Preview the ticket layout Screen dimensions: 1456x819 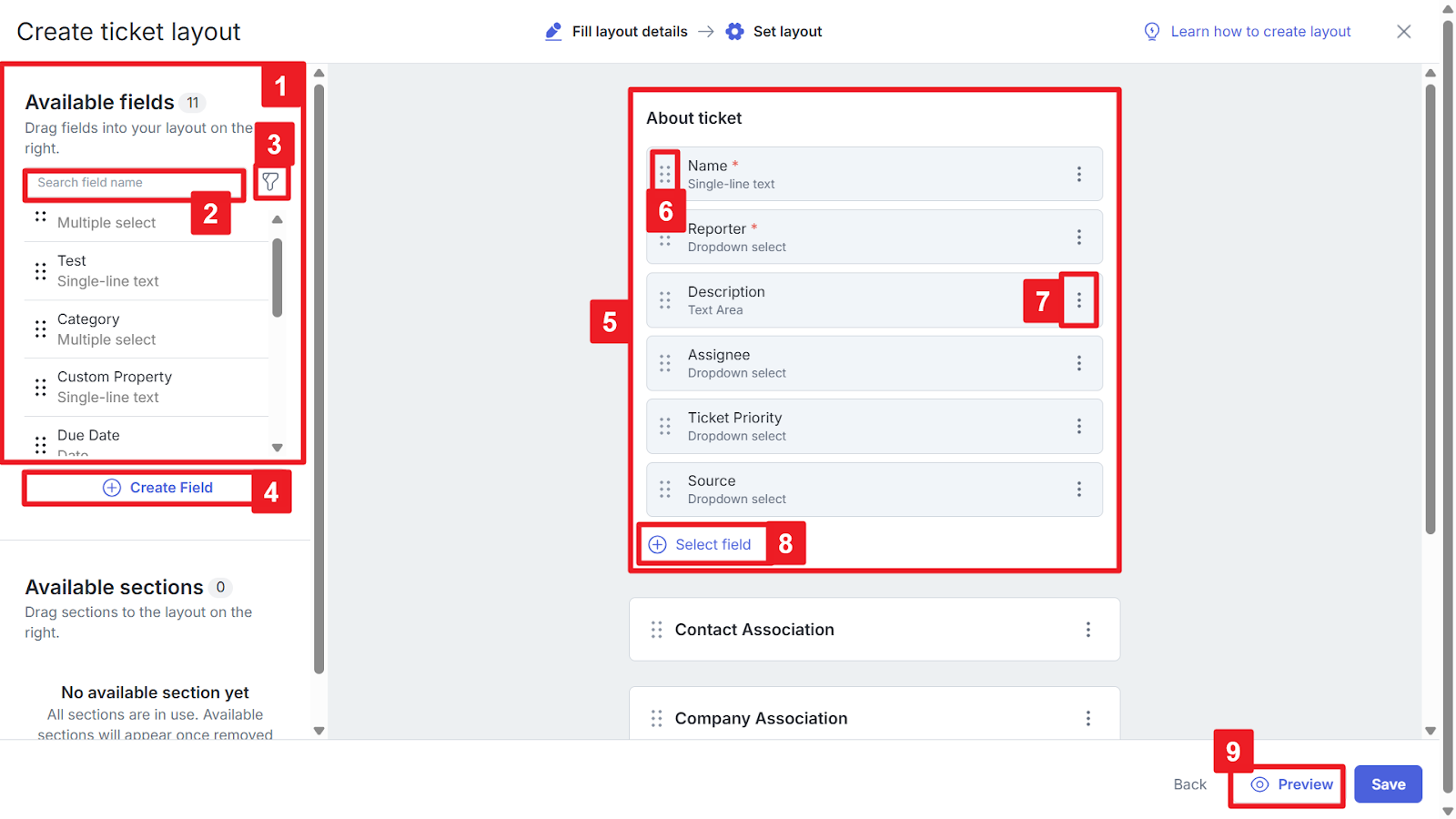coord(1292,784)
